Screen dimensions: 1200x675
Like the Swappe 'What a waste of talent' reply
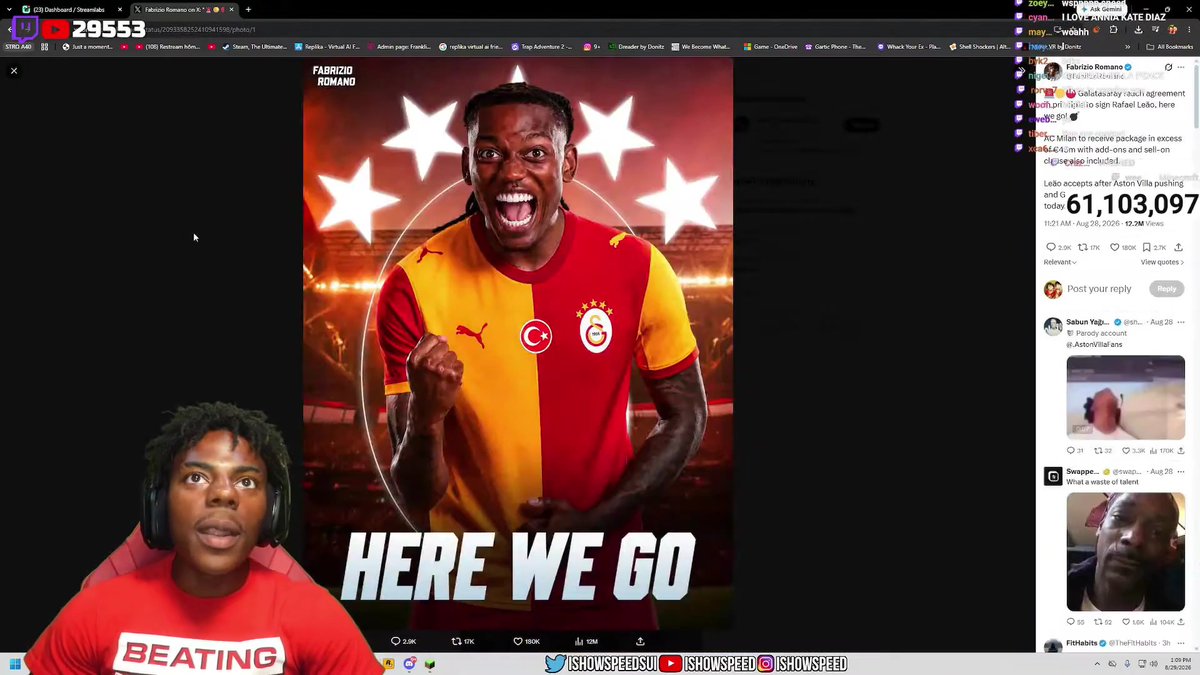point(1128,622)
